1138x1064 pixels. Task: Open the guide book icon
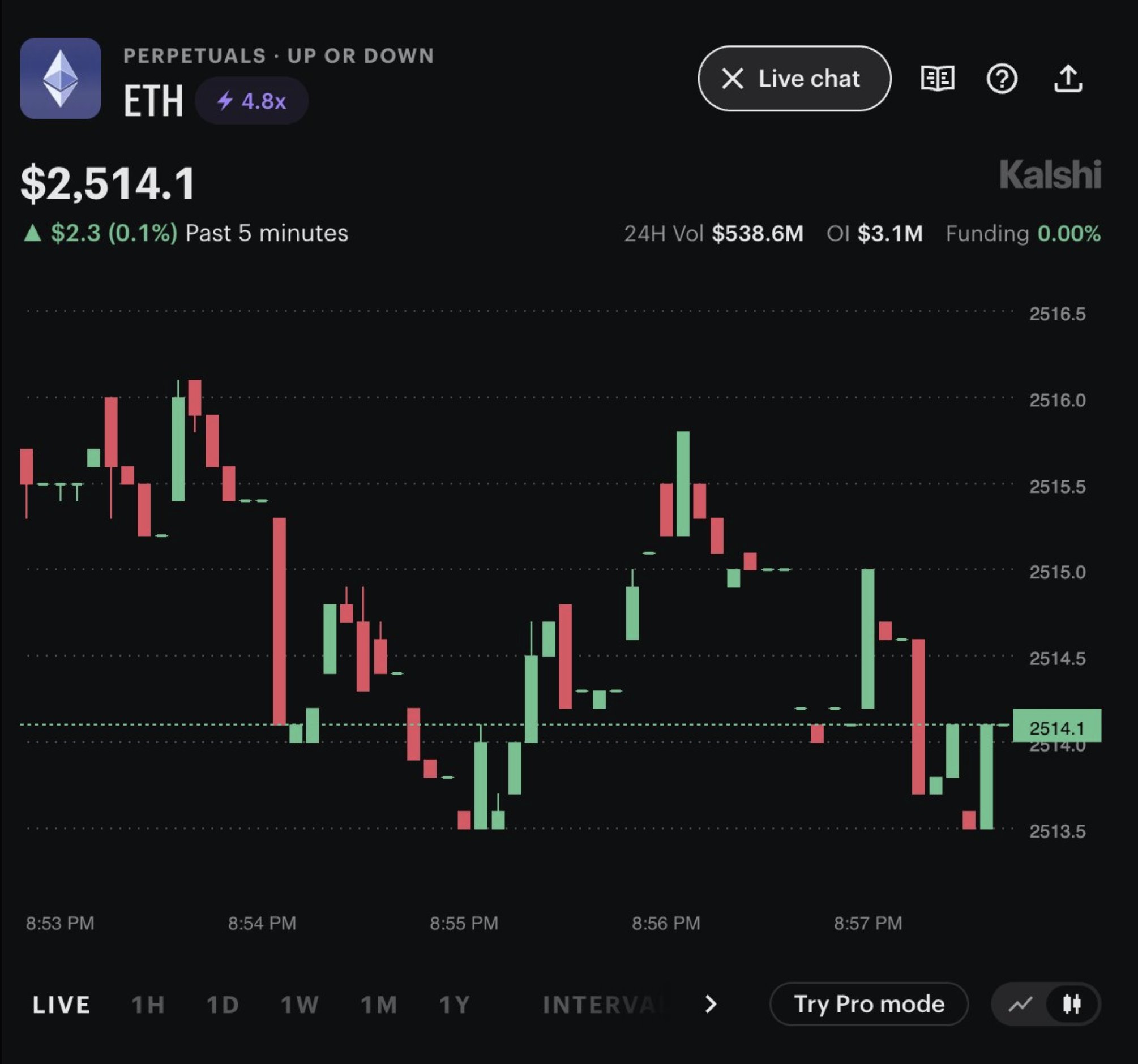(x=937, y=79)
